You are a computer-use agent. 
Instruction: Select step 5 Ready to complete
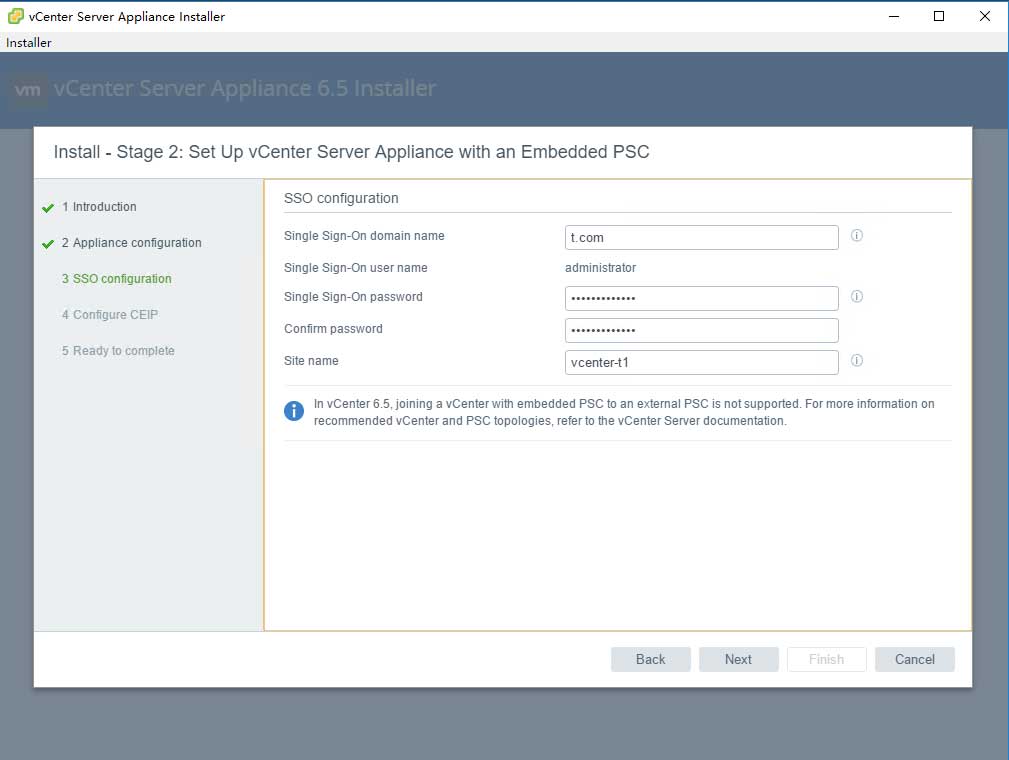point(118,351)
